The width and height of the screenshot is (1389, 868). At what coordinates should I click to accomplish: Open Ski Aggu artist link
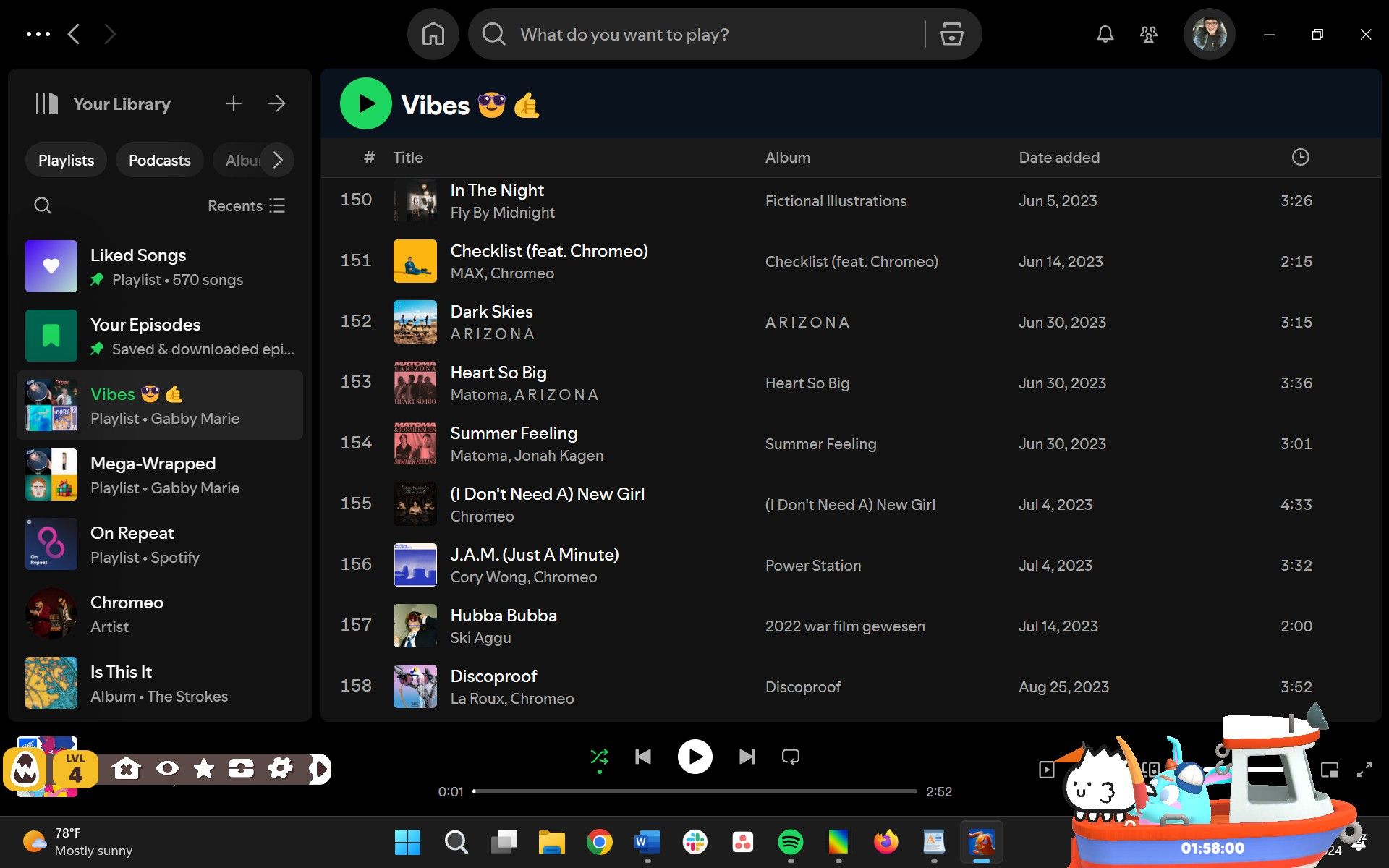[x=480, y=638]
